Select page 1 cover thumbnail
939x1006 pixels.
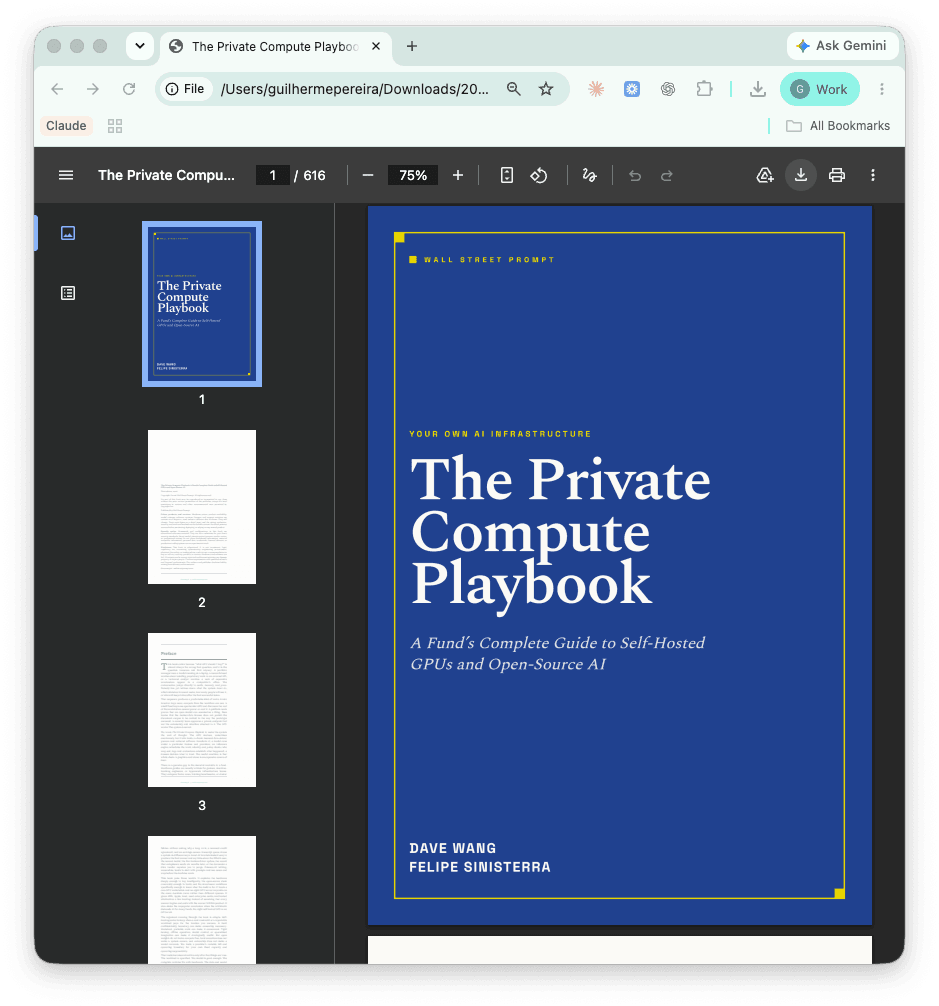[x=202, y=303]
